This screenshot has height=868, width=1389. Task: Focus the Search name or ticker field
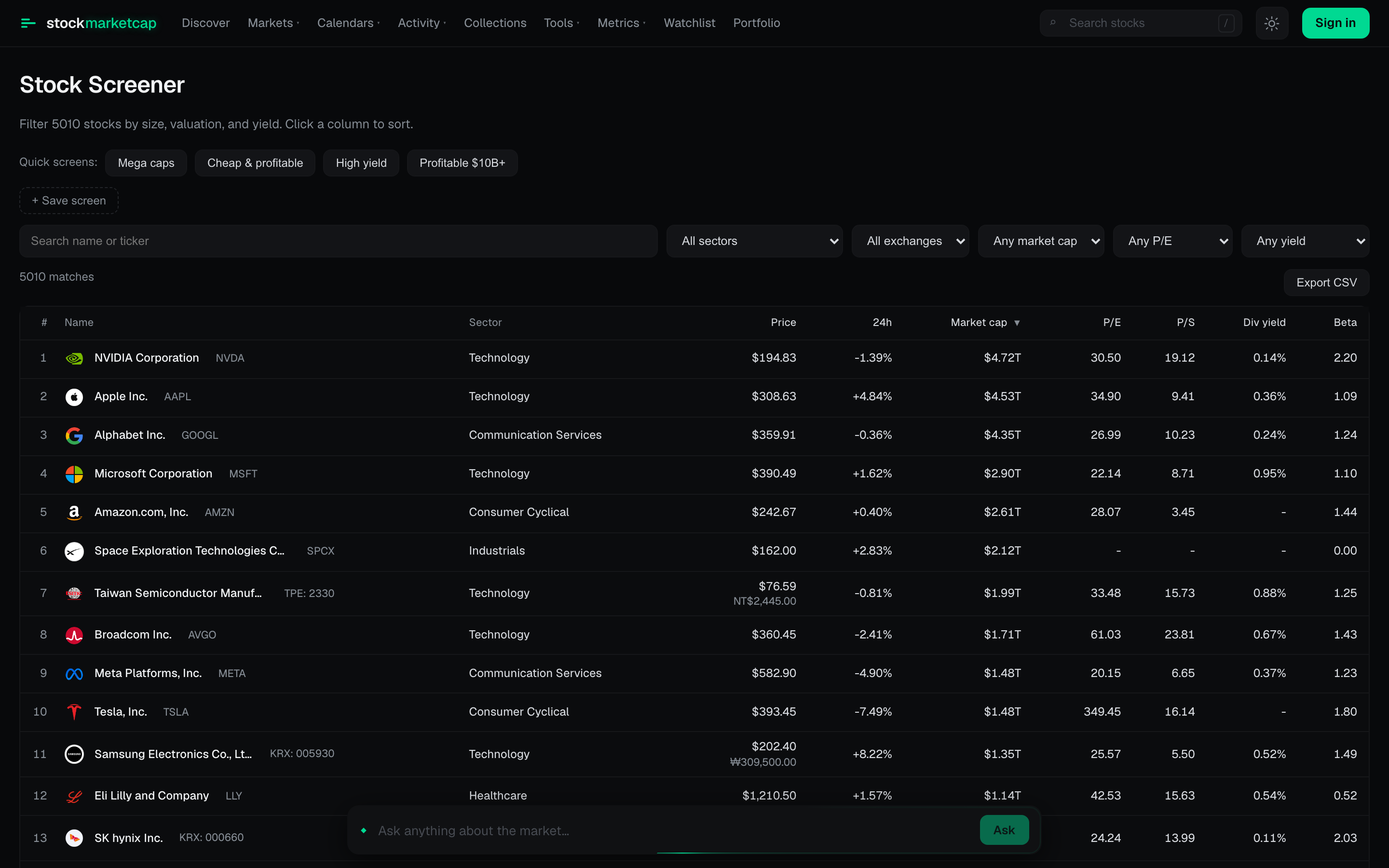coord(338,241)
